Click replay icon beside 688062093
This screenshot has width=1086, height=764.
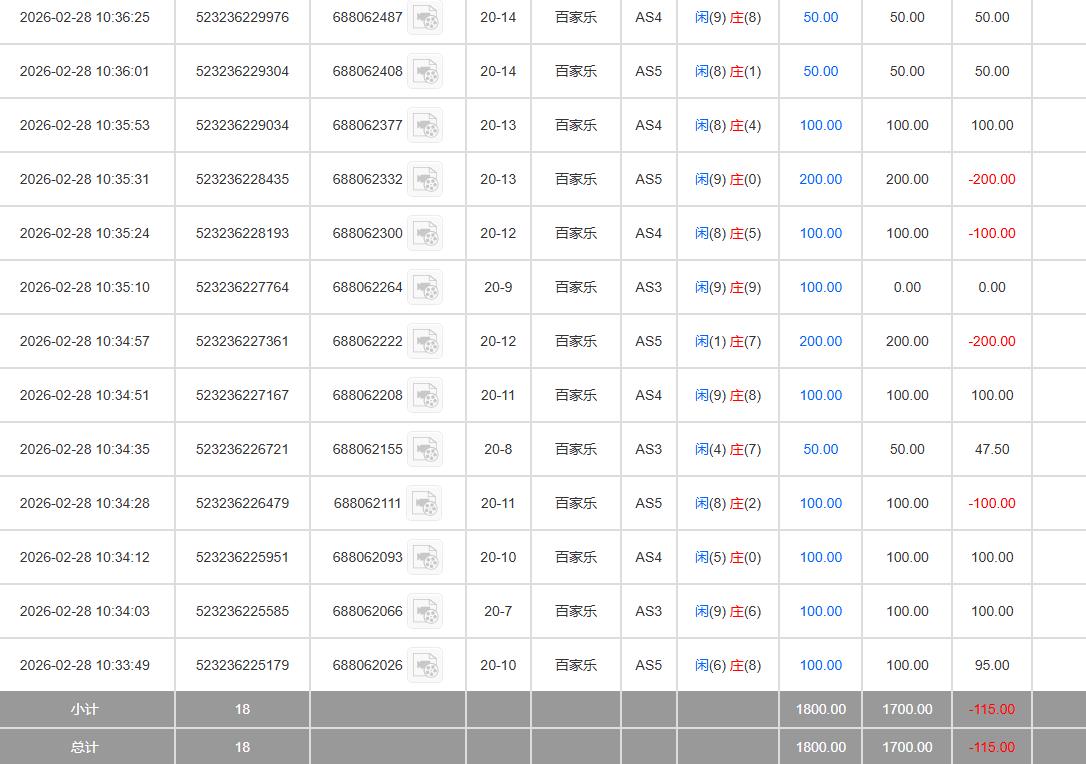point(425,558)
